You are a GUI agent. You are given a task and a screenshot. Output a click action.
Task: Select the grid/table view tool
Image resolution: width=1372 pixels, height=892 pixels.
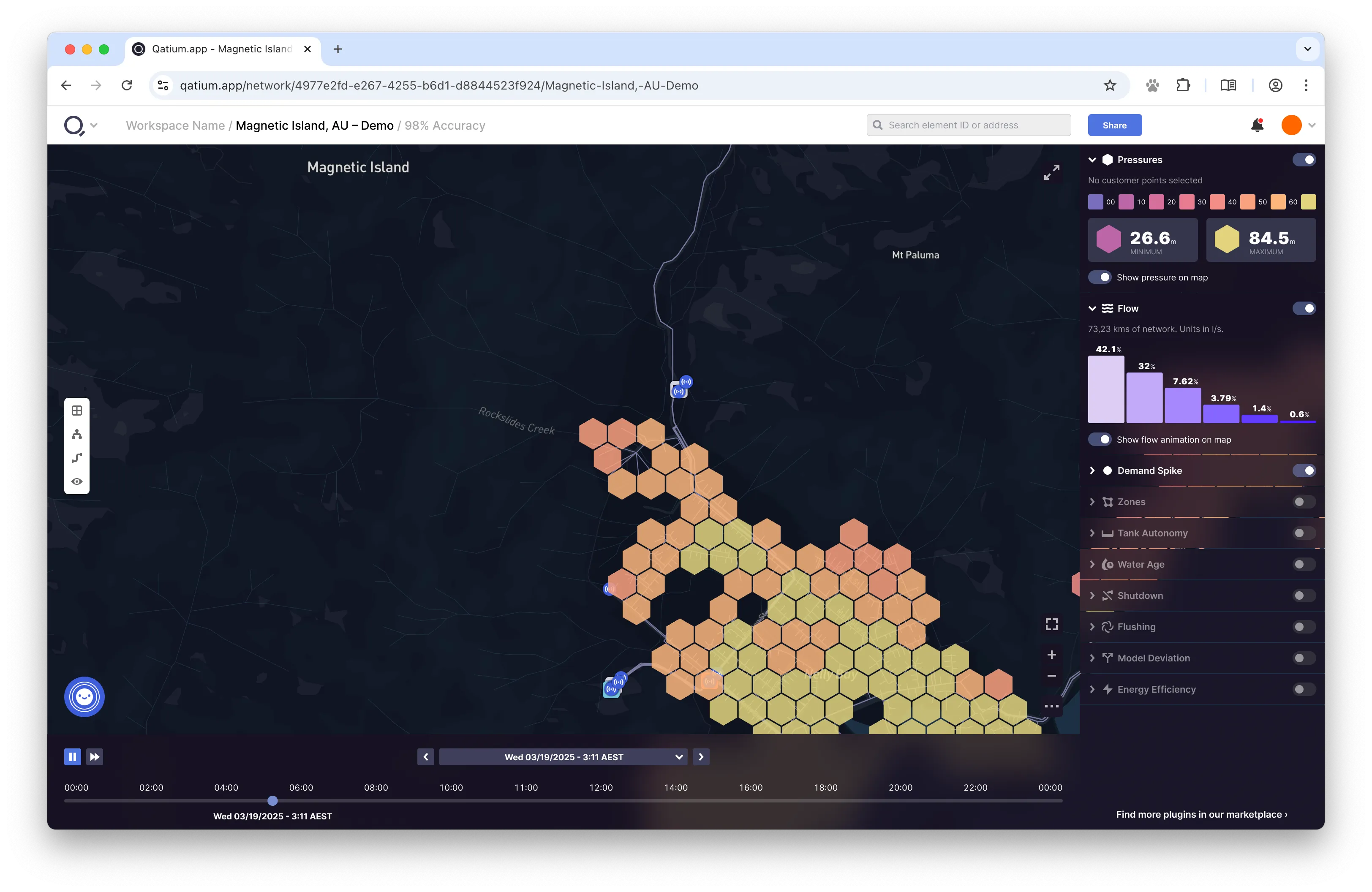(x=77, y=410)
